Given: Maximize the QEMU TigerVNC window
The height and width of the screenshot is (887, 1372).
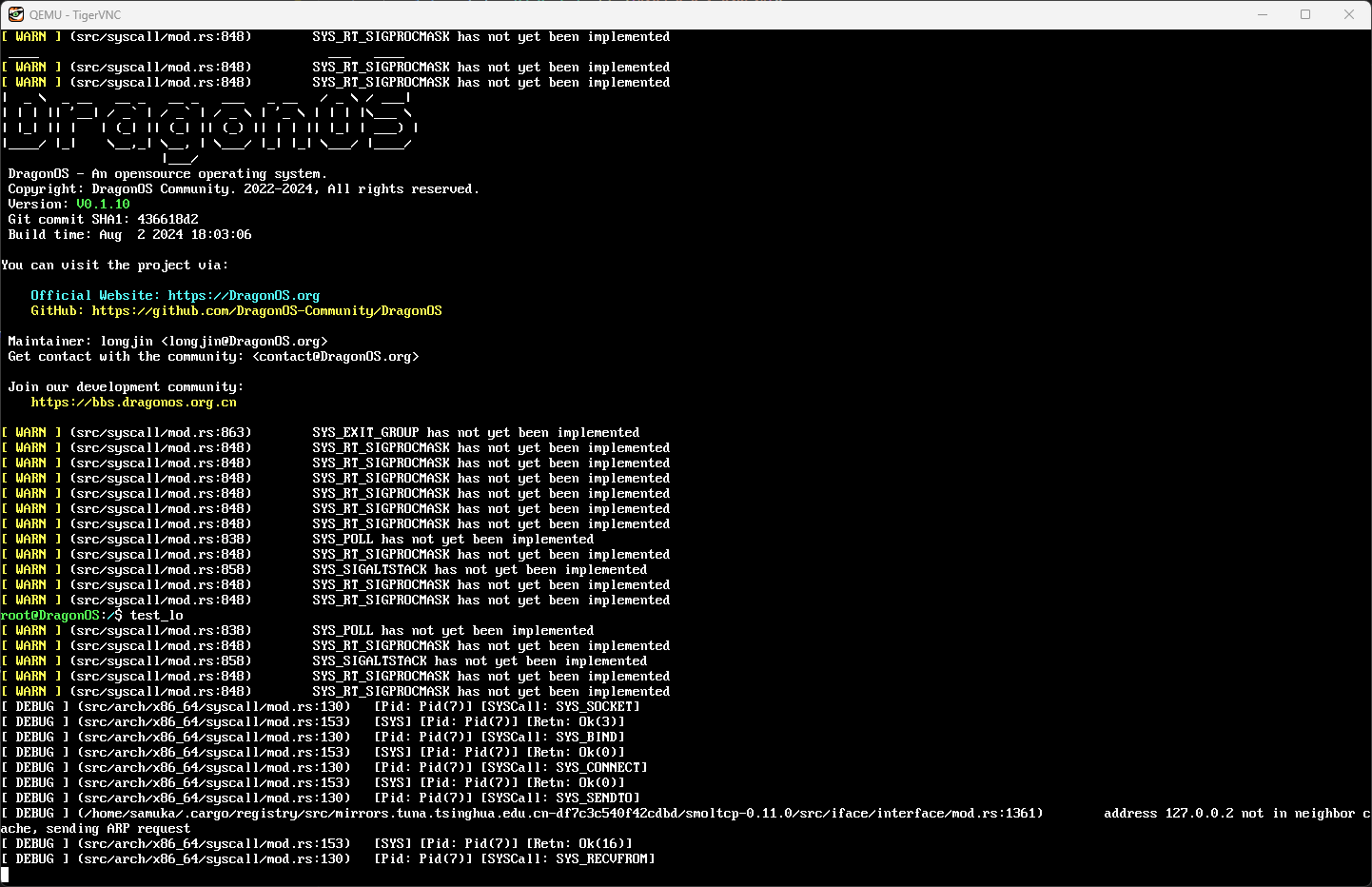Looking at the screenshot, I should coord(1305,14).
